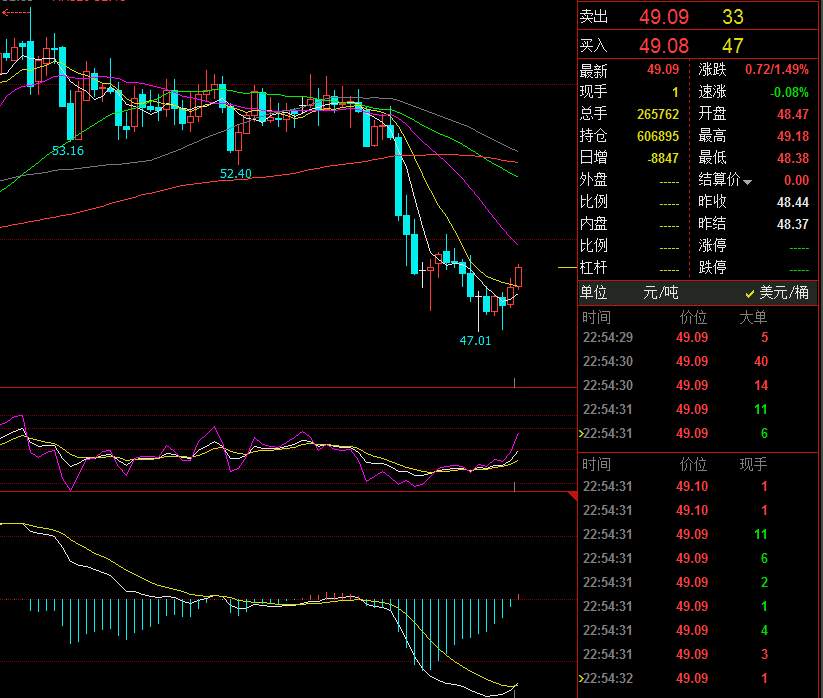
Task: Select the big-order row with volume 14
Action: point(698,386)
